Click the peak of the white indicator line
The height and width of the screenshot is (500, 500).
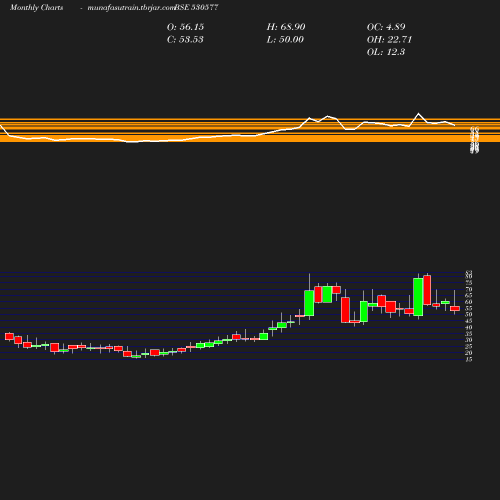click(x=419, y=114)
